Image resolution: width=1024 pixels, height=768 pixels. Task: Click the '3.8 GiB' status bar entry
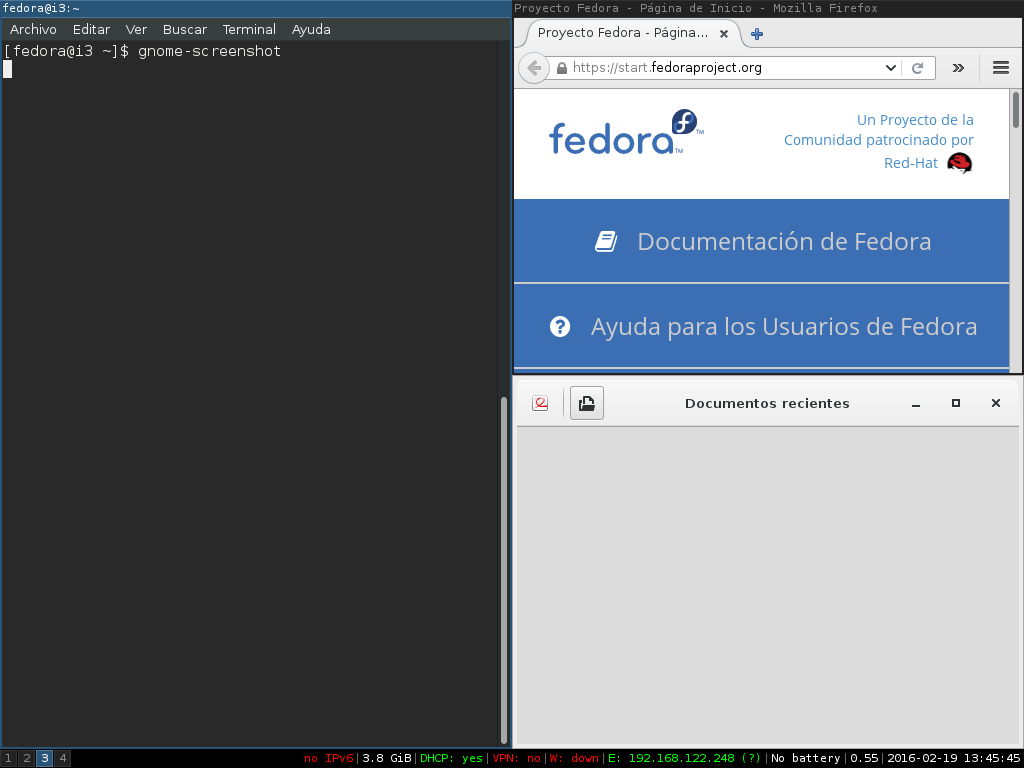(387, 758)
